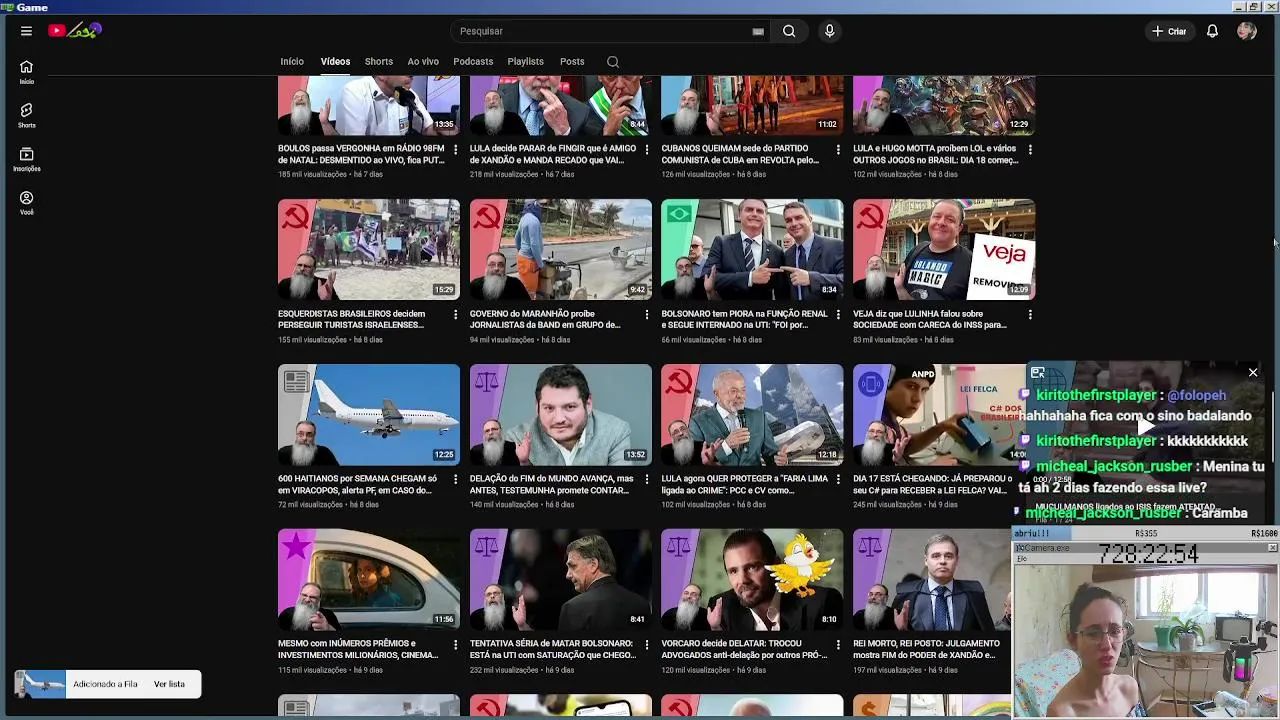
Task: Play the LULA agora QUER PROTEGER thumbnail
Action: (x=752, y=414)
